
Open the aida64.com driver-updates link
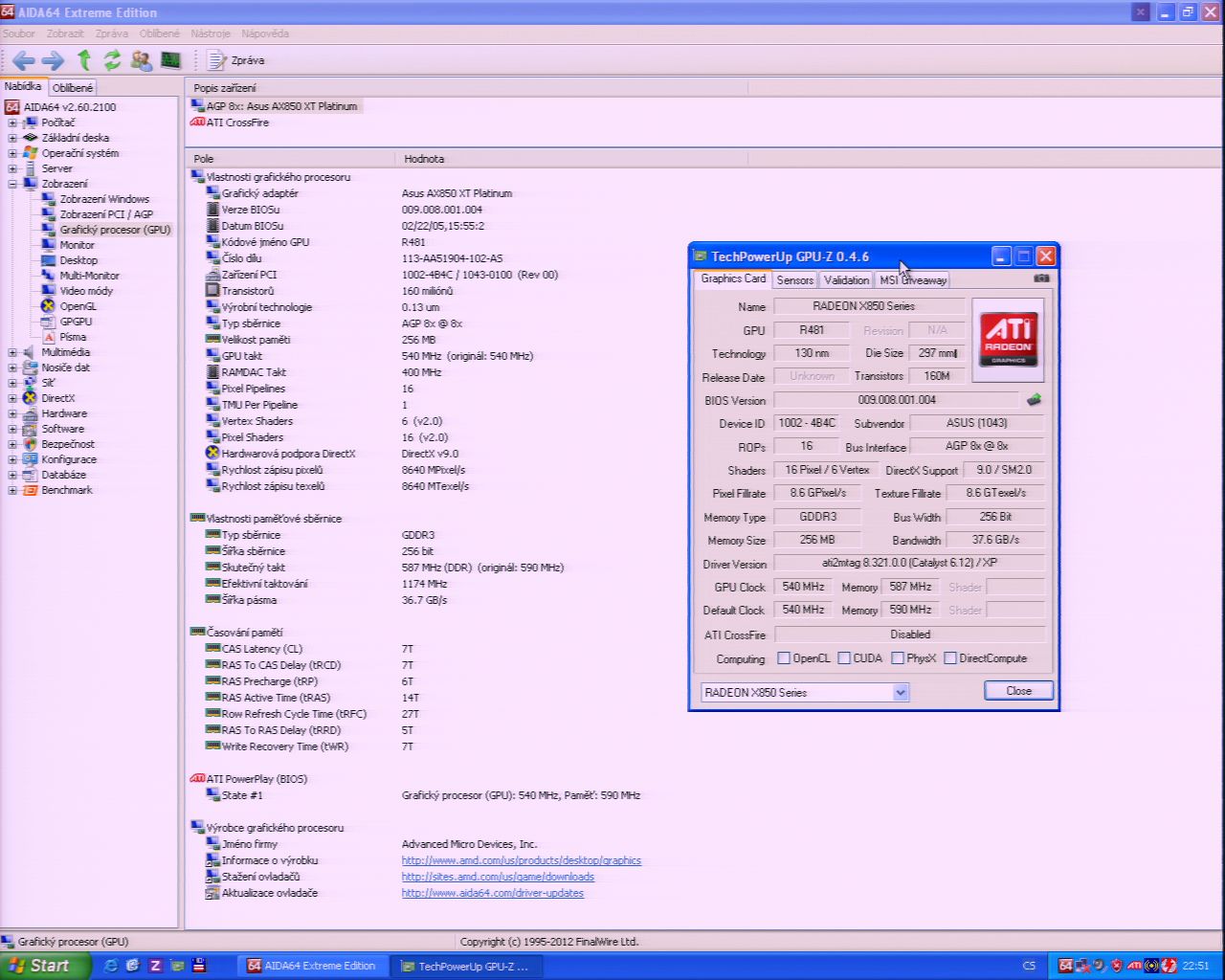493,893
